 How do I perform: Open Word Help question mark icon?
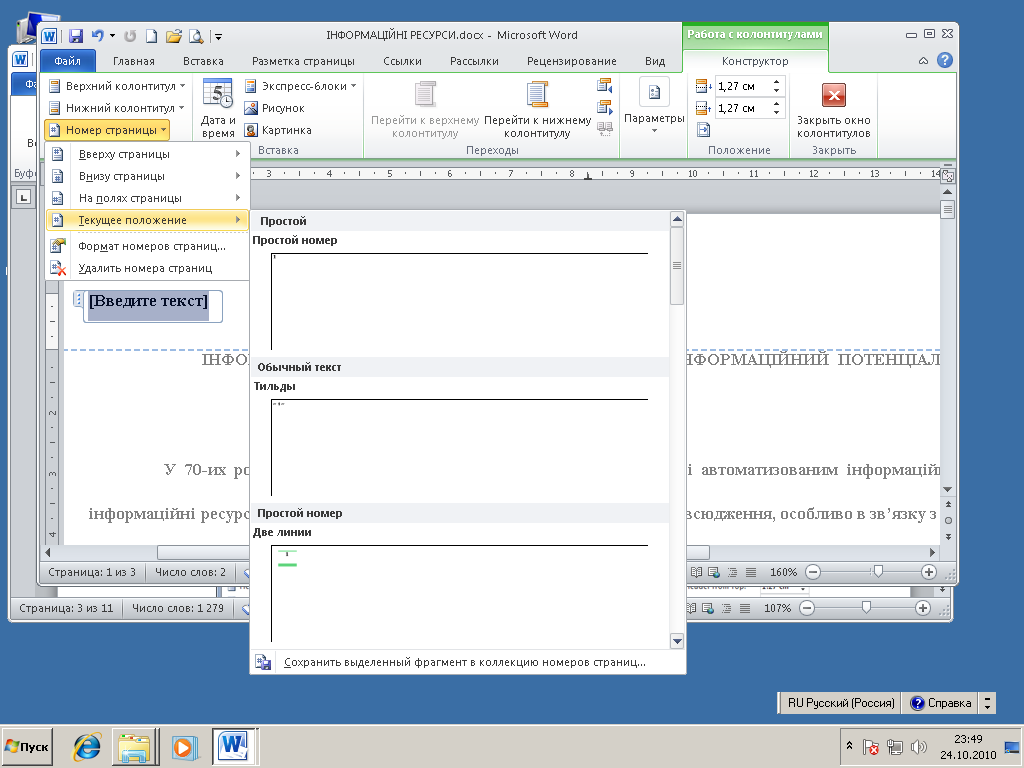(x=944, y=60)
